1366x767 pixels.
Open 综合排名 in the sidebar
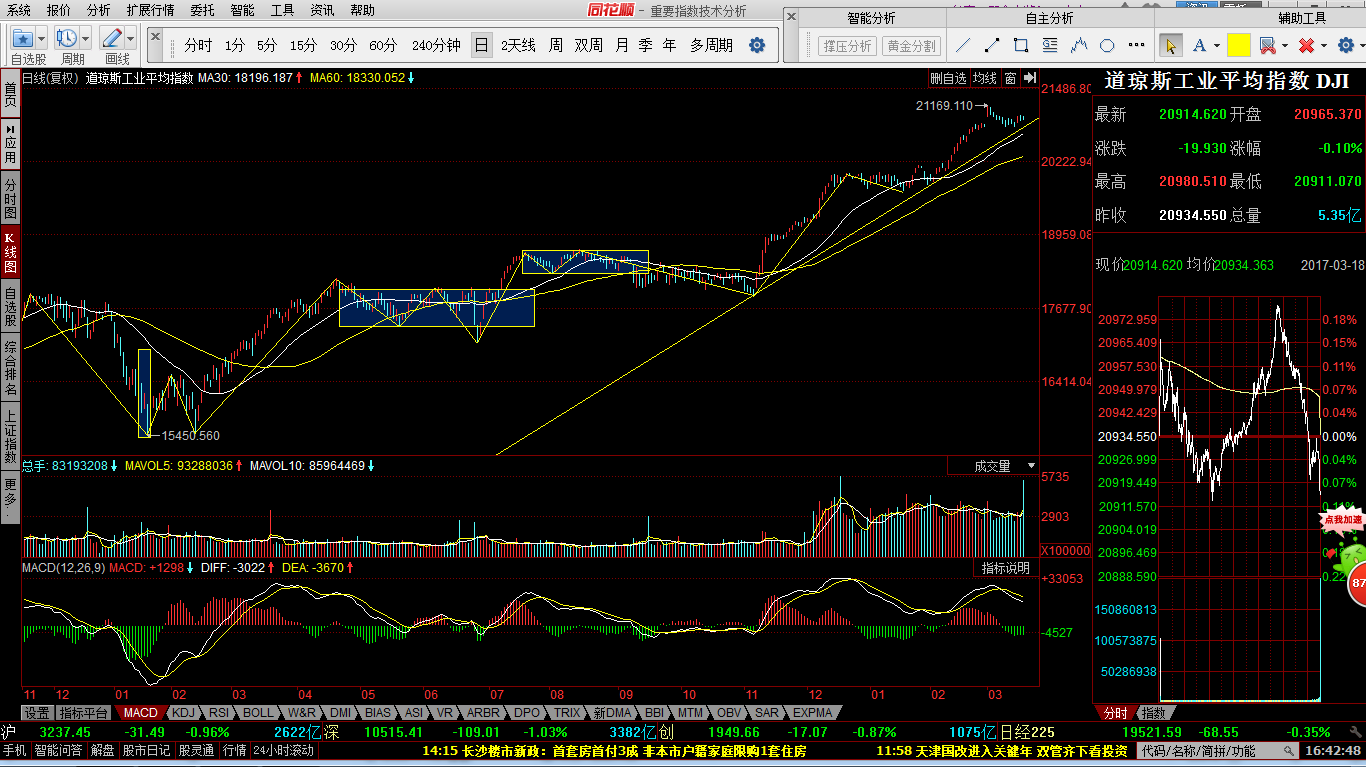[10, 369]
